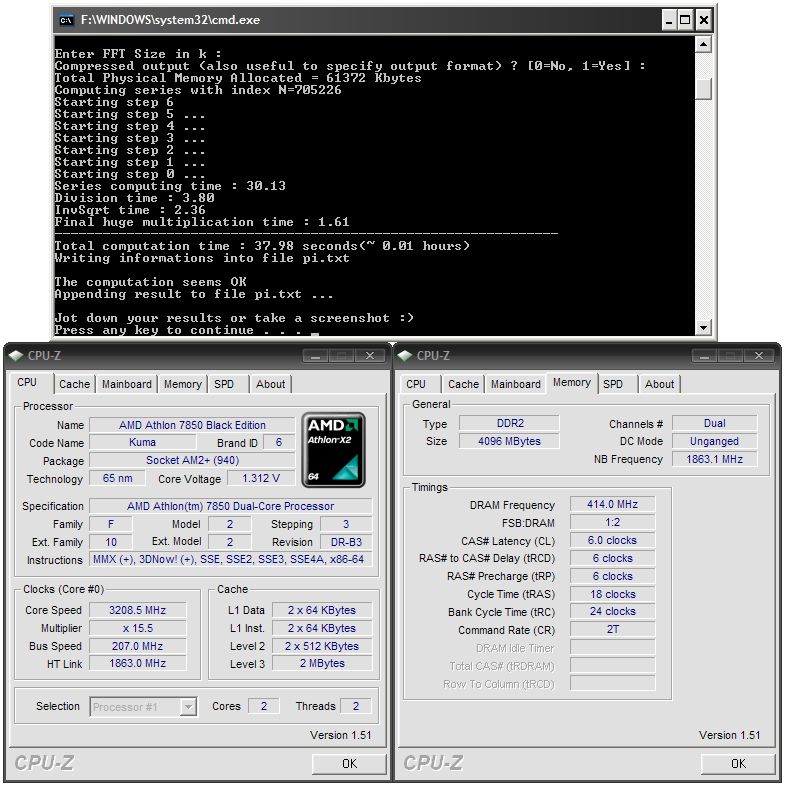Image resolution: width=792 pixels, height=792 pixels.
Task: Click the Command Rate 2T value
Action: pos(612,629)
